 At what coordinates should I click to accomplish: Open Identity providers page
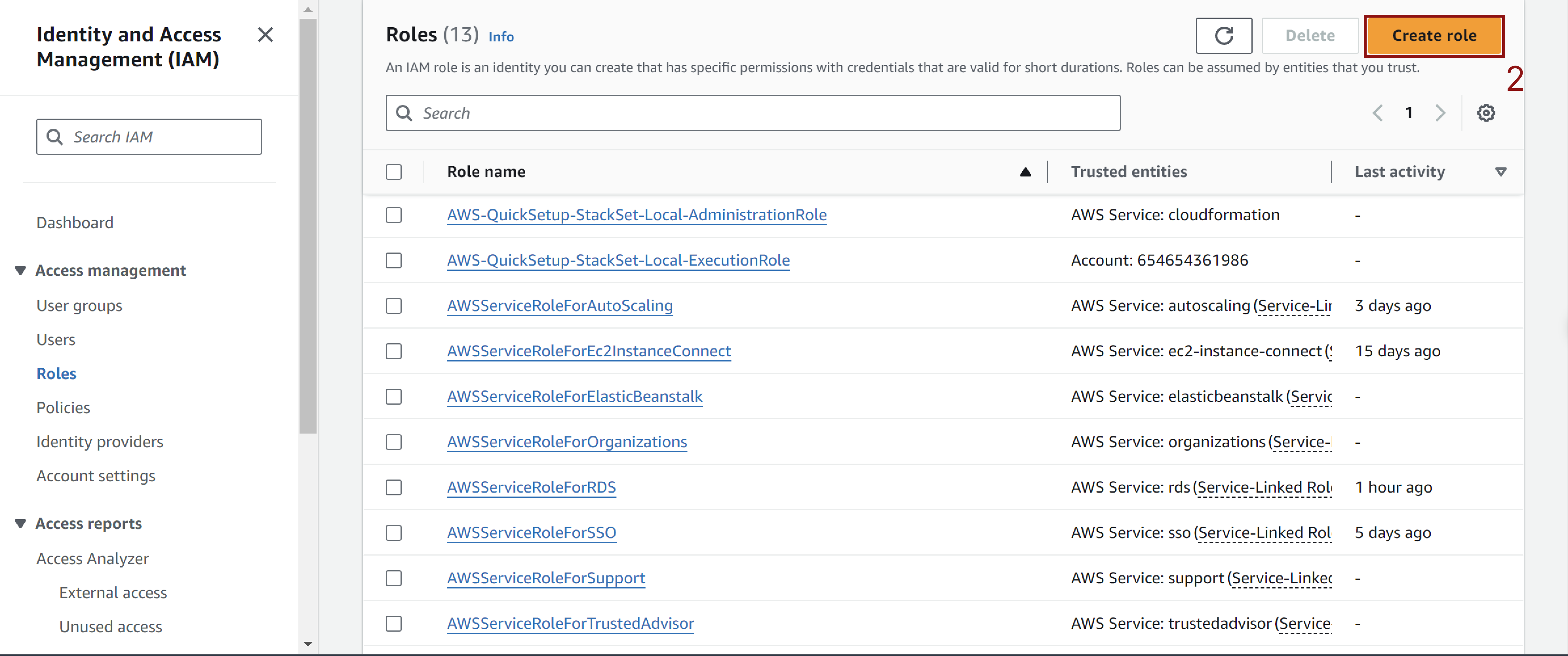click(100, 442)
